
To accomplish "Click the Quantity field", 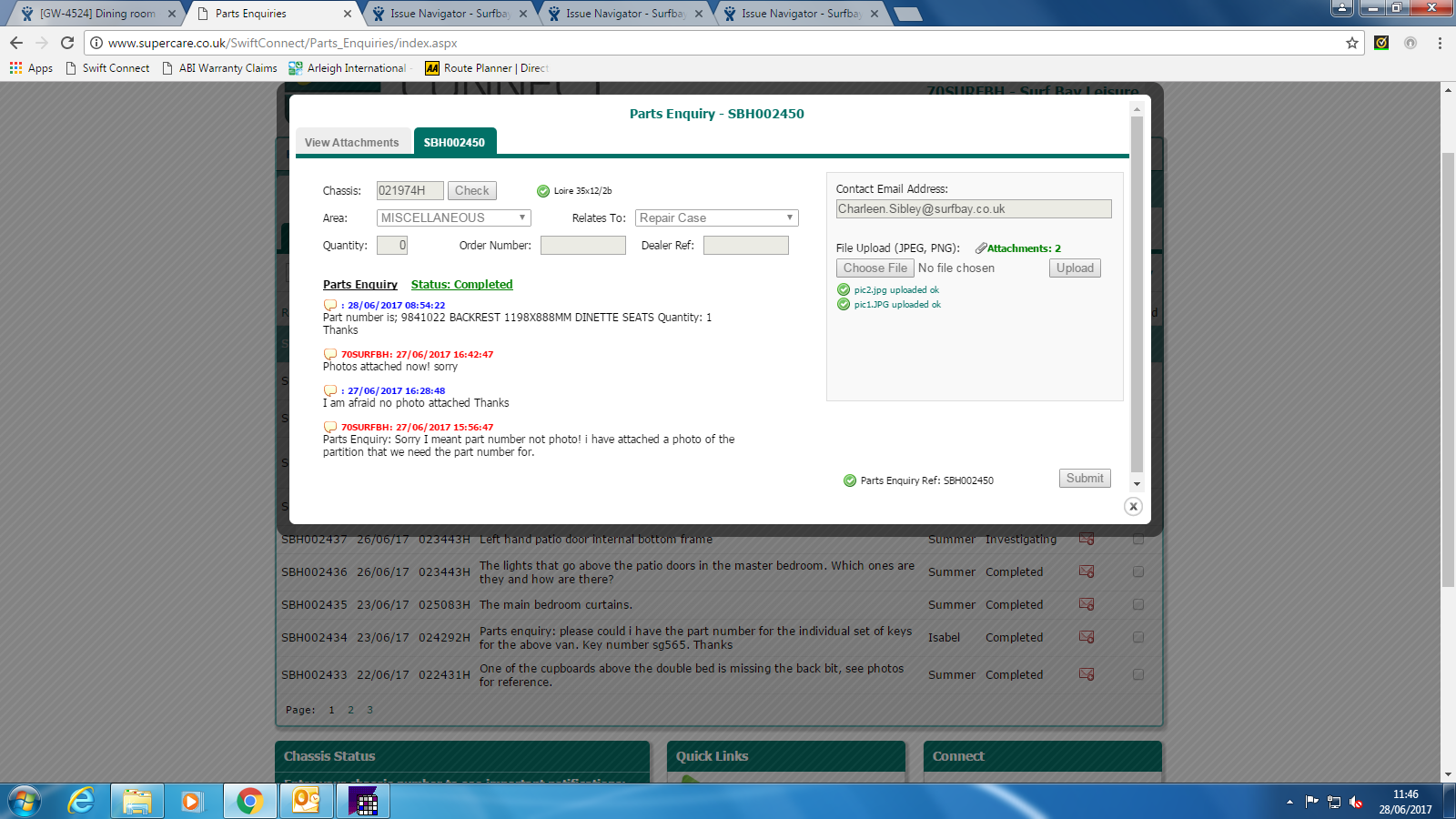I will point(392,246).
